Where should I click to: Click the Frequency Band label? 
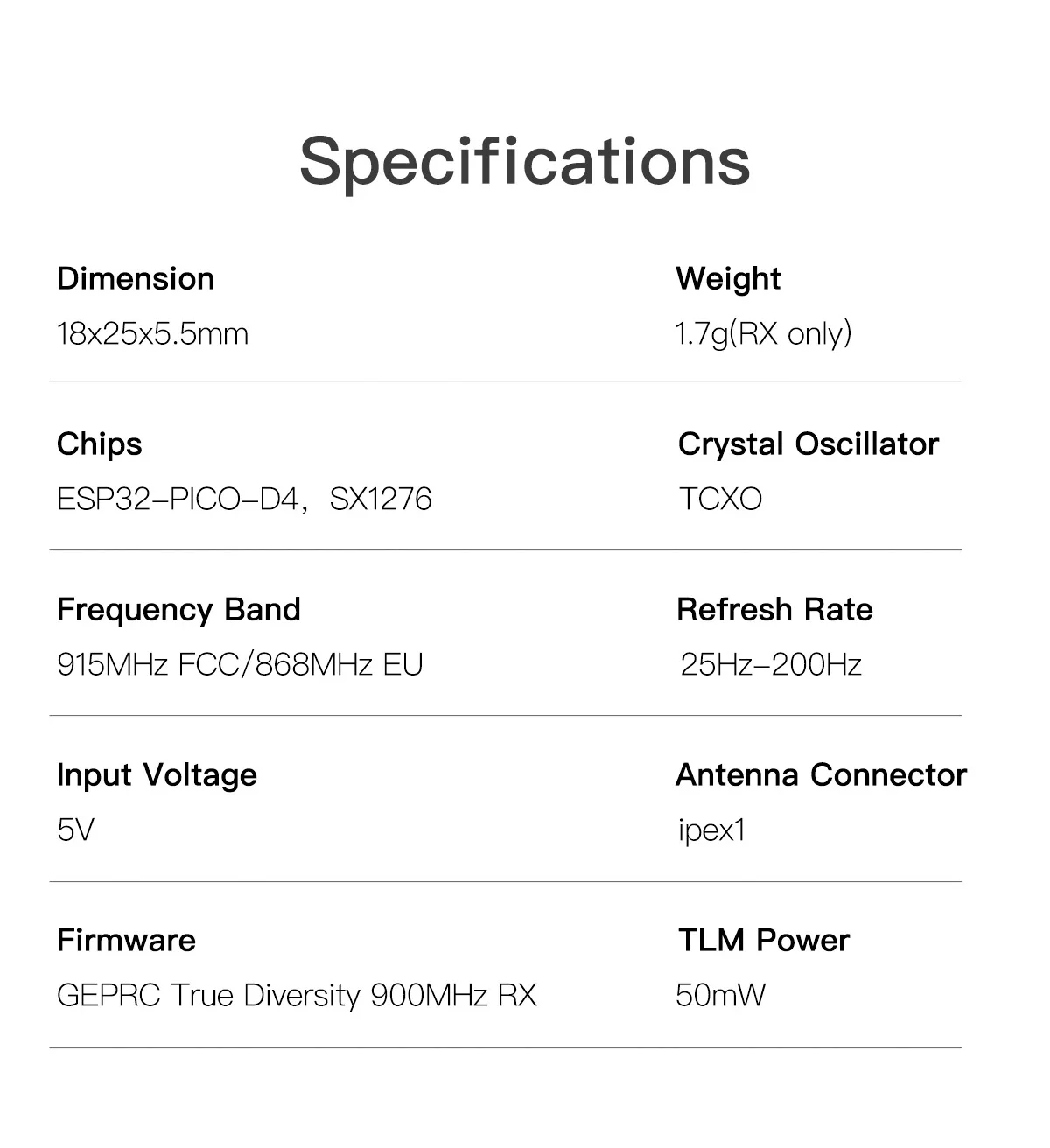click(x=178, y=610)
